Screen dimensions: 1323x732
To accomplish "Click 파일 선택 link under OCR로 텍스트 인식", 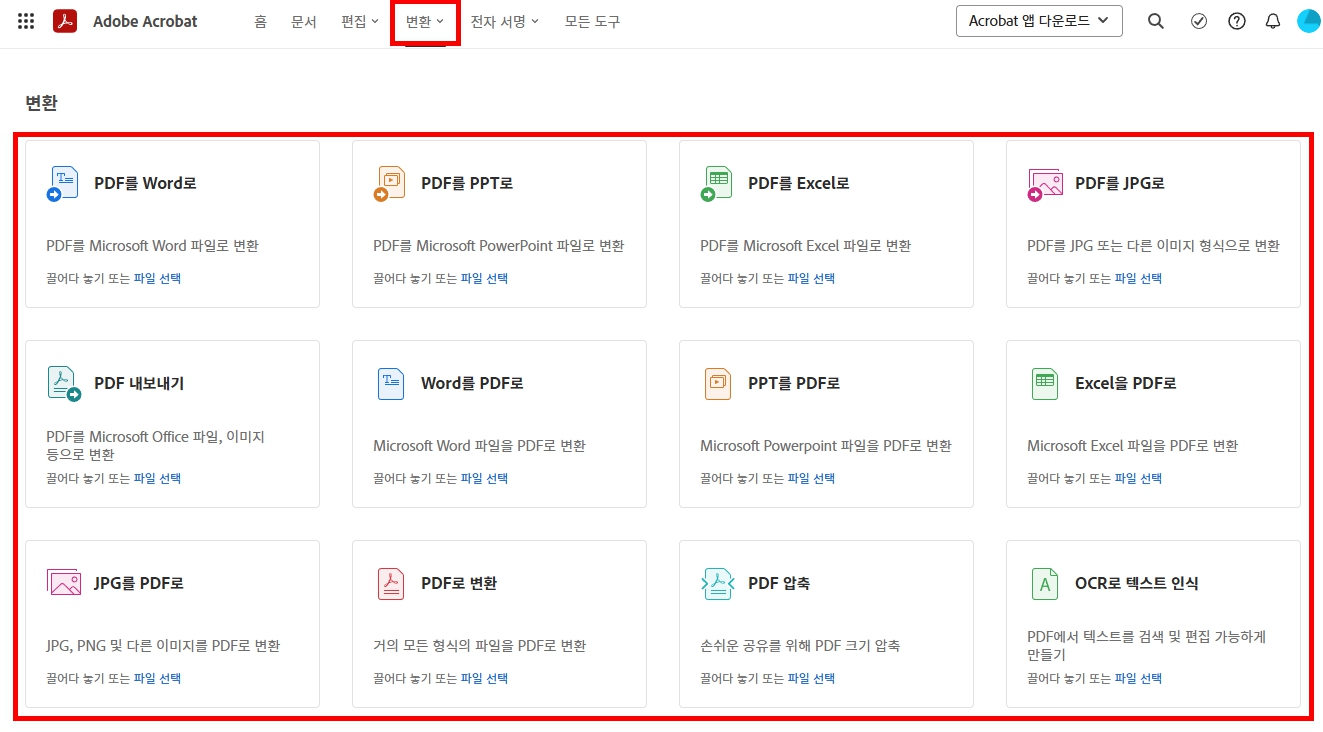I will pyautogui.click(x=1139, y=678).
